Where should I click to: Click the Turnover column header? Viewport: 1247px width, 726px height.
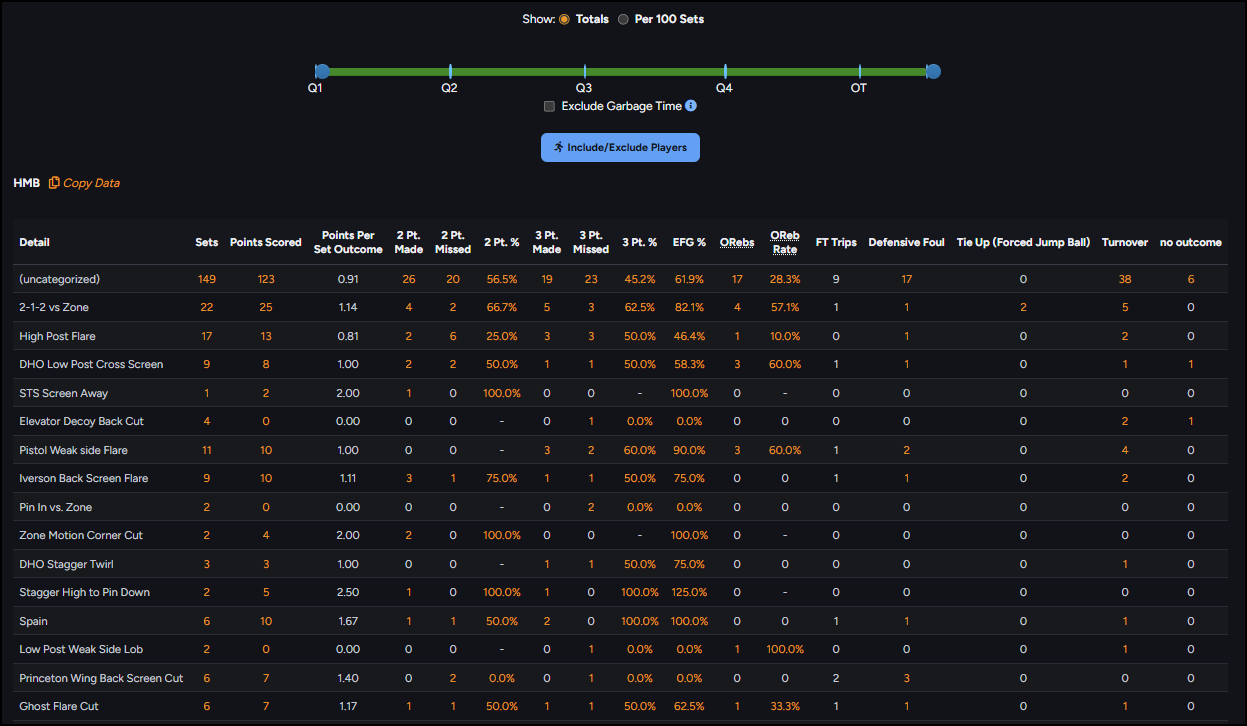pos(1125,242)
